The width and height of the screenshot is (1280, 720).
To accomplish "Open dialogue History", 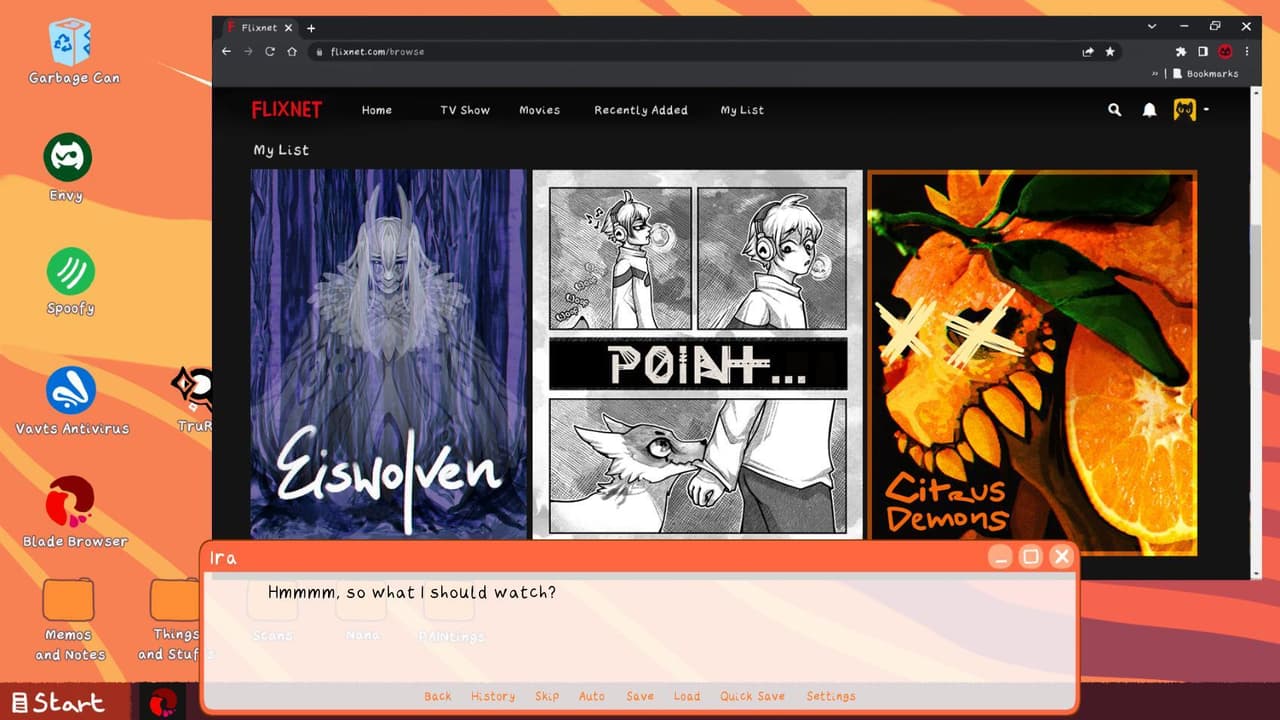I will pyautogui.click(x=493, y=696).
